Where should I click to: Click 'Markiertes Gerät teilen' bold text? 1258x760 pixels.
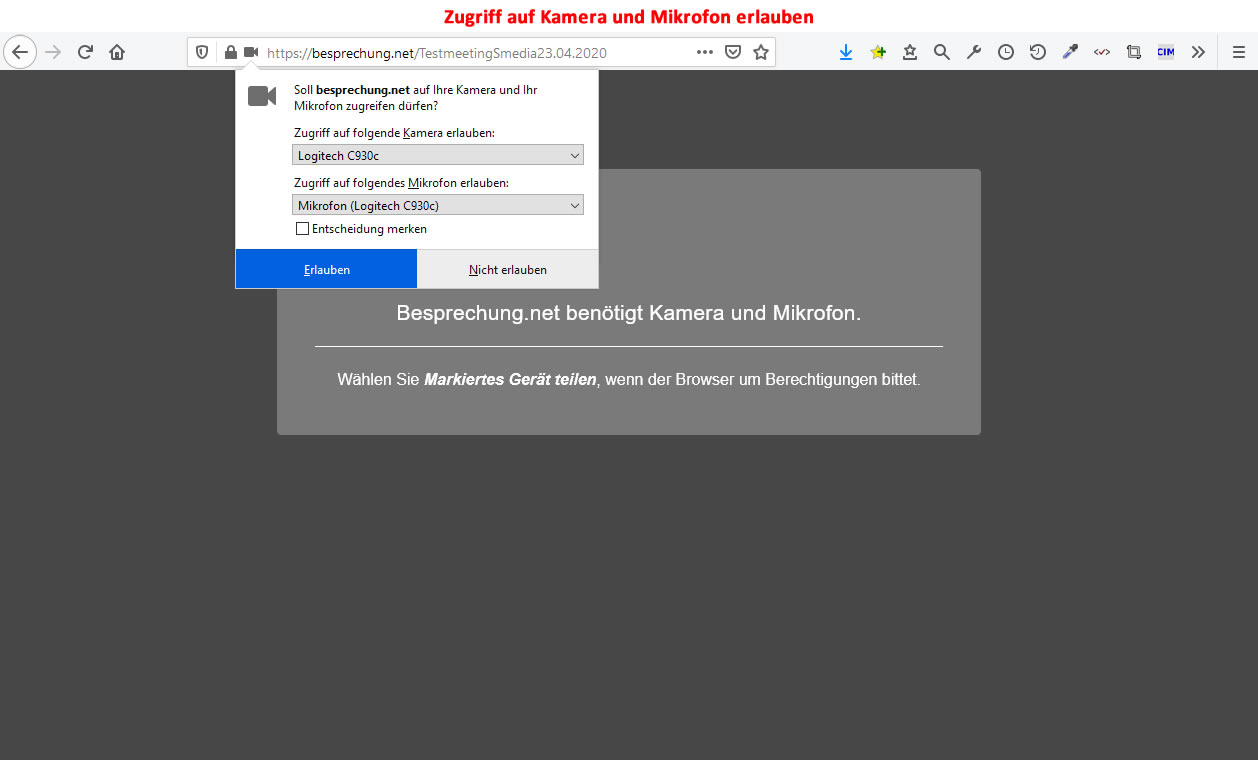pos(510,380)
